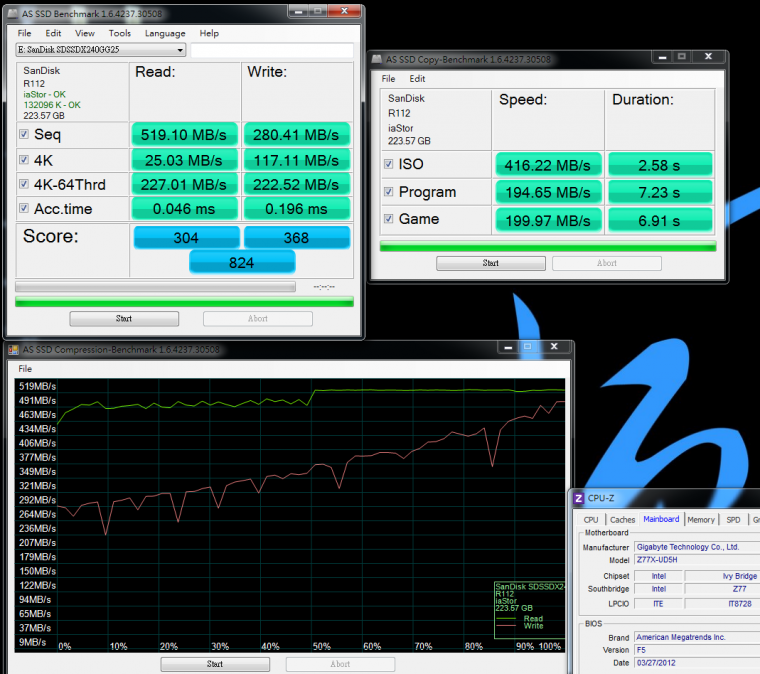Uncheck the Seq test checkbox
Screen dimensions: 760x674
click(24, 134)
